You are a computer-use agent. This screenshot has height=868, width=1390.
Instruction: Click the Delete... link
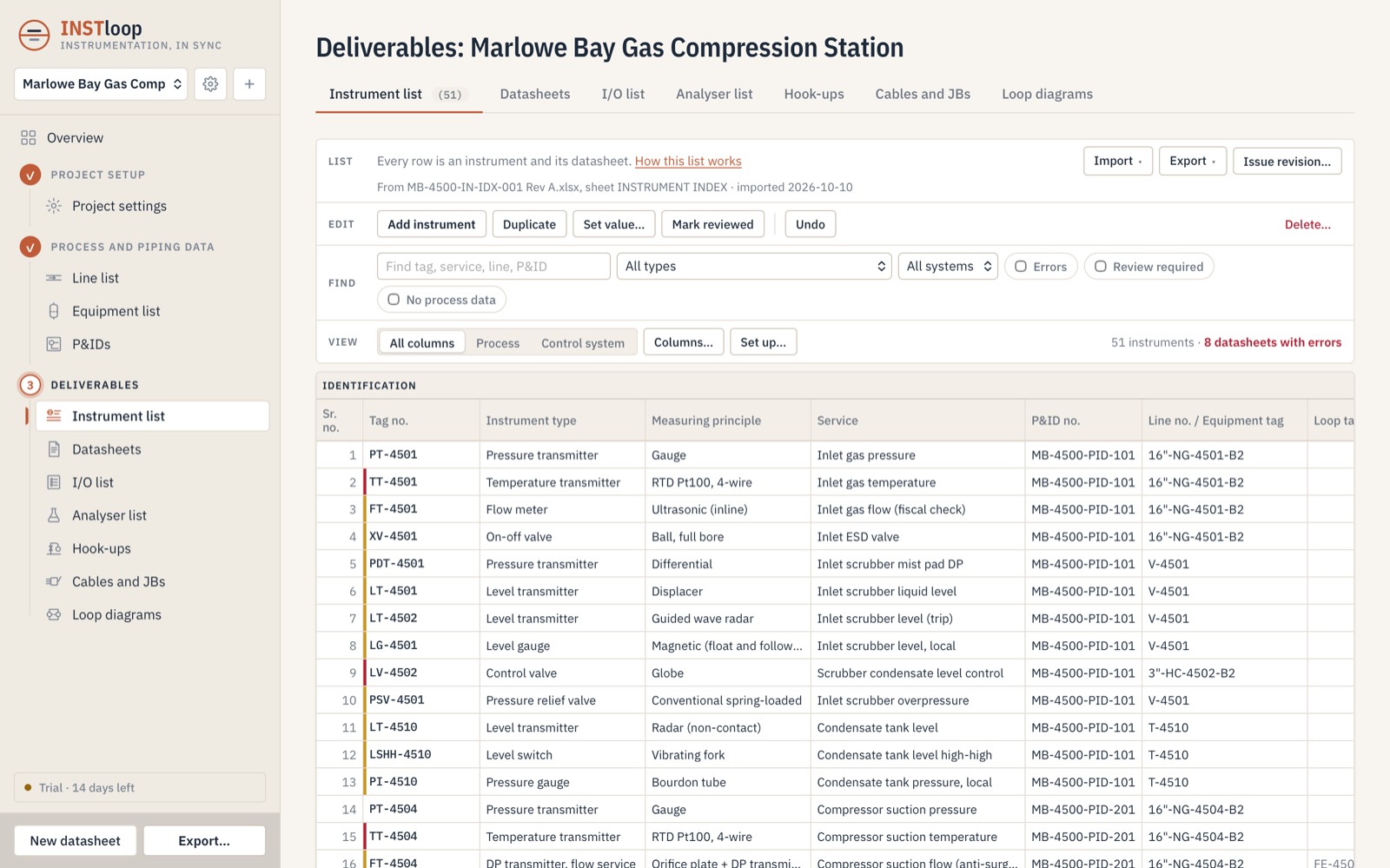[x=1307, y=224]
